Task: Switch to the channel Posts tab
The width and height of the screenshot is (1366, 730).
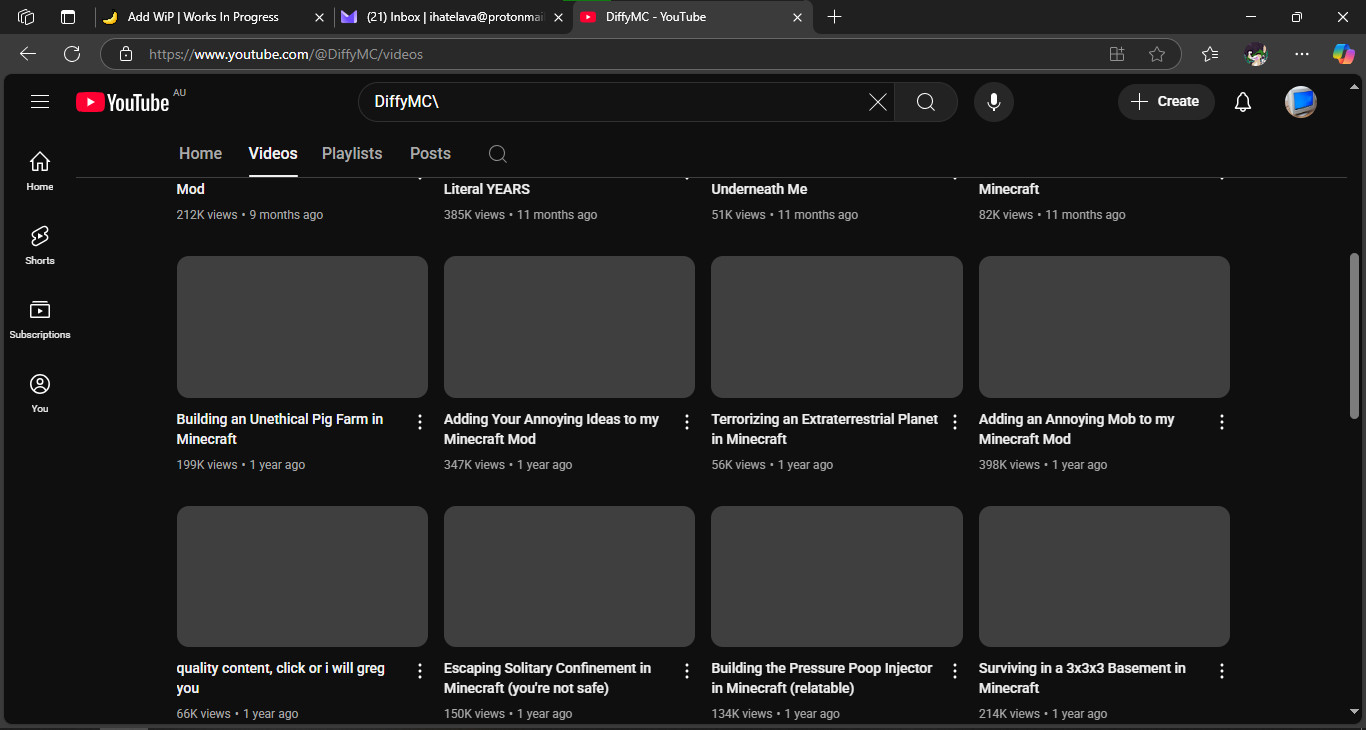Action: click(x=430, y=154)
